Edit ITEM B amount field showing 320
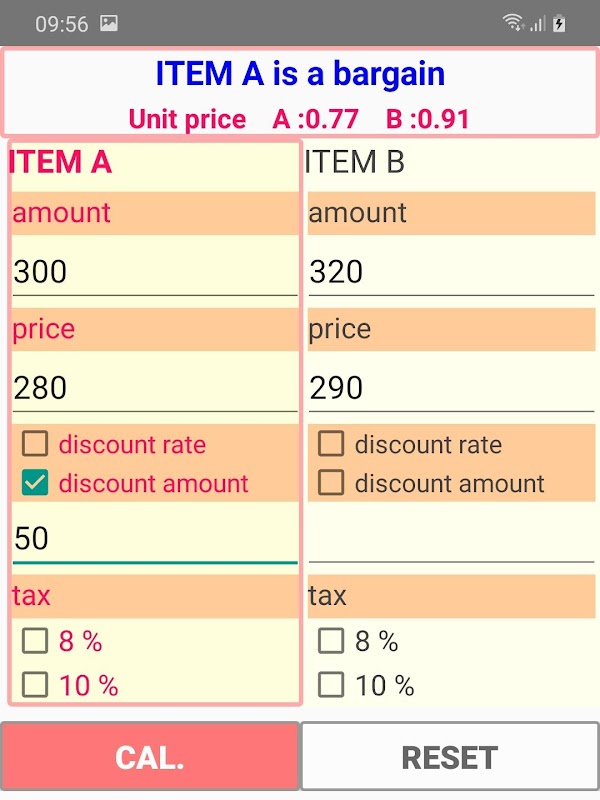 pos(450,271)
